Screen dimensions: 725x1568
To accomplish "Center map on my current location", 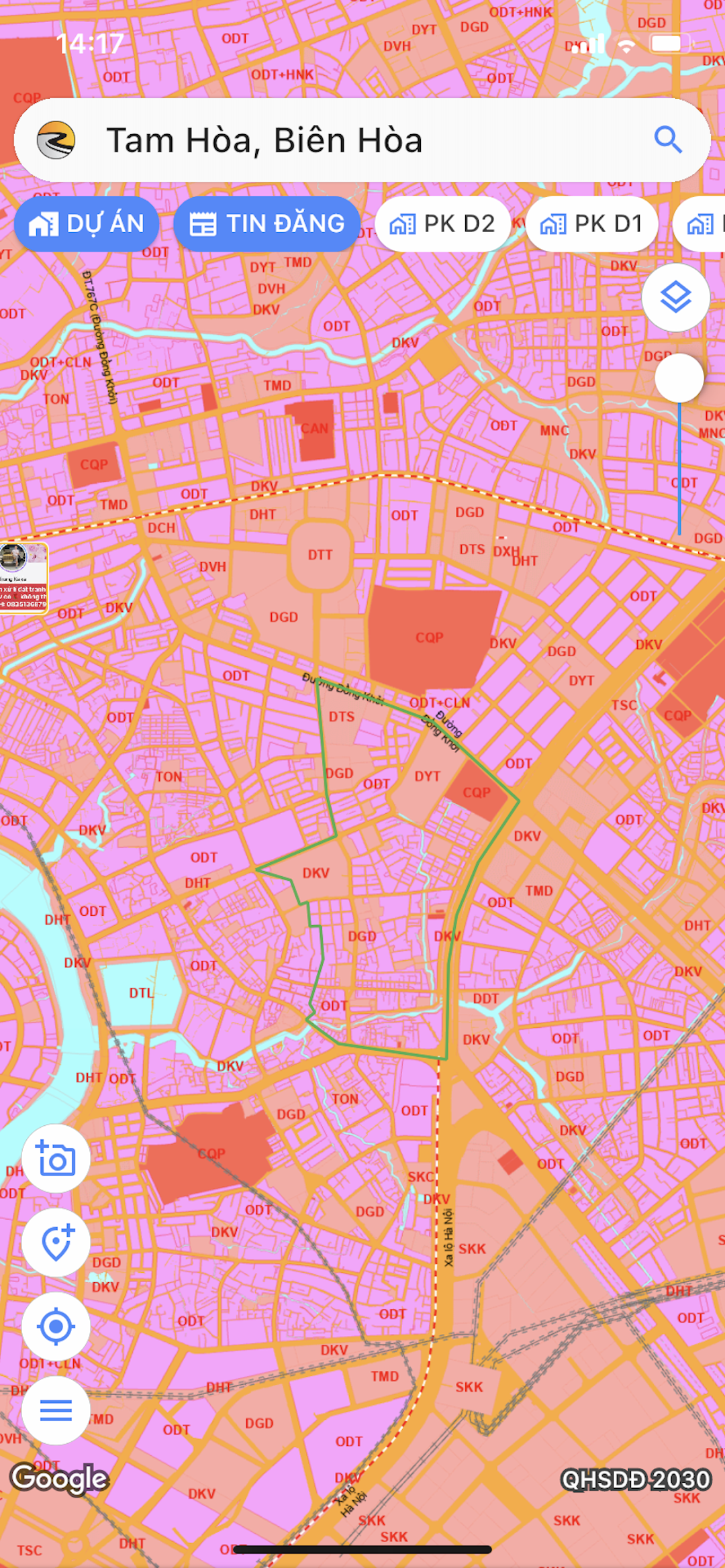I will 56,1326.
